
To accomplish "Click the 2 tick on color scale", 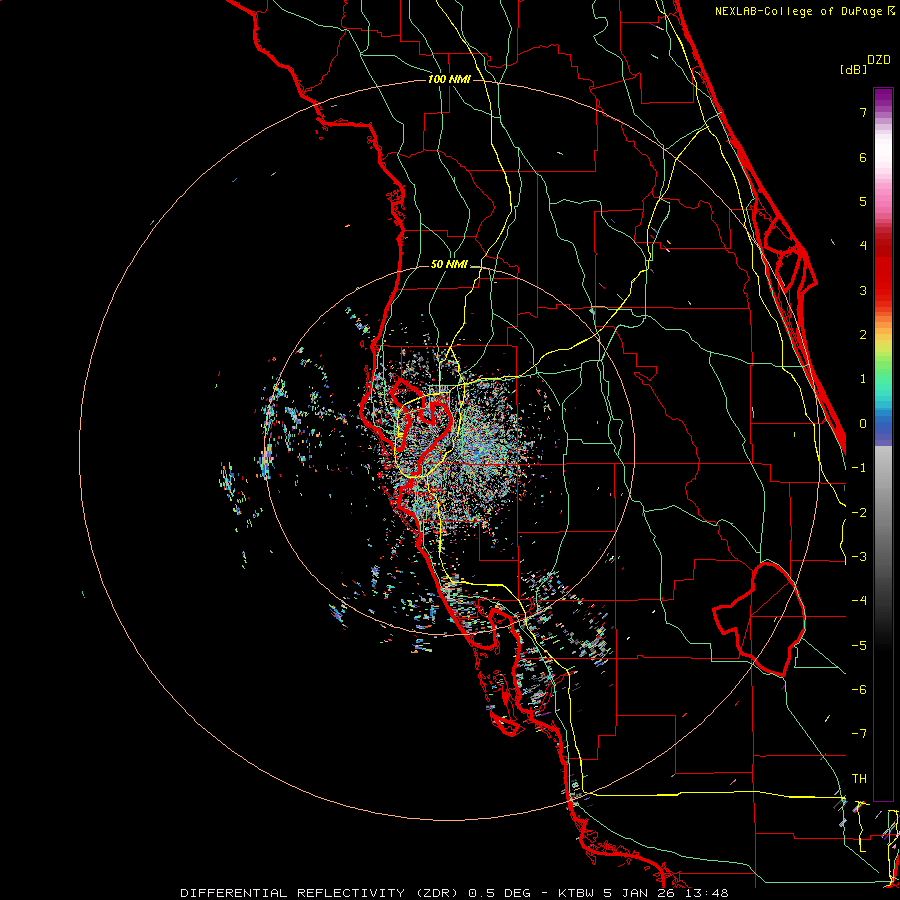I will coord(863,335).
